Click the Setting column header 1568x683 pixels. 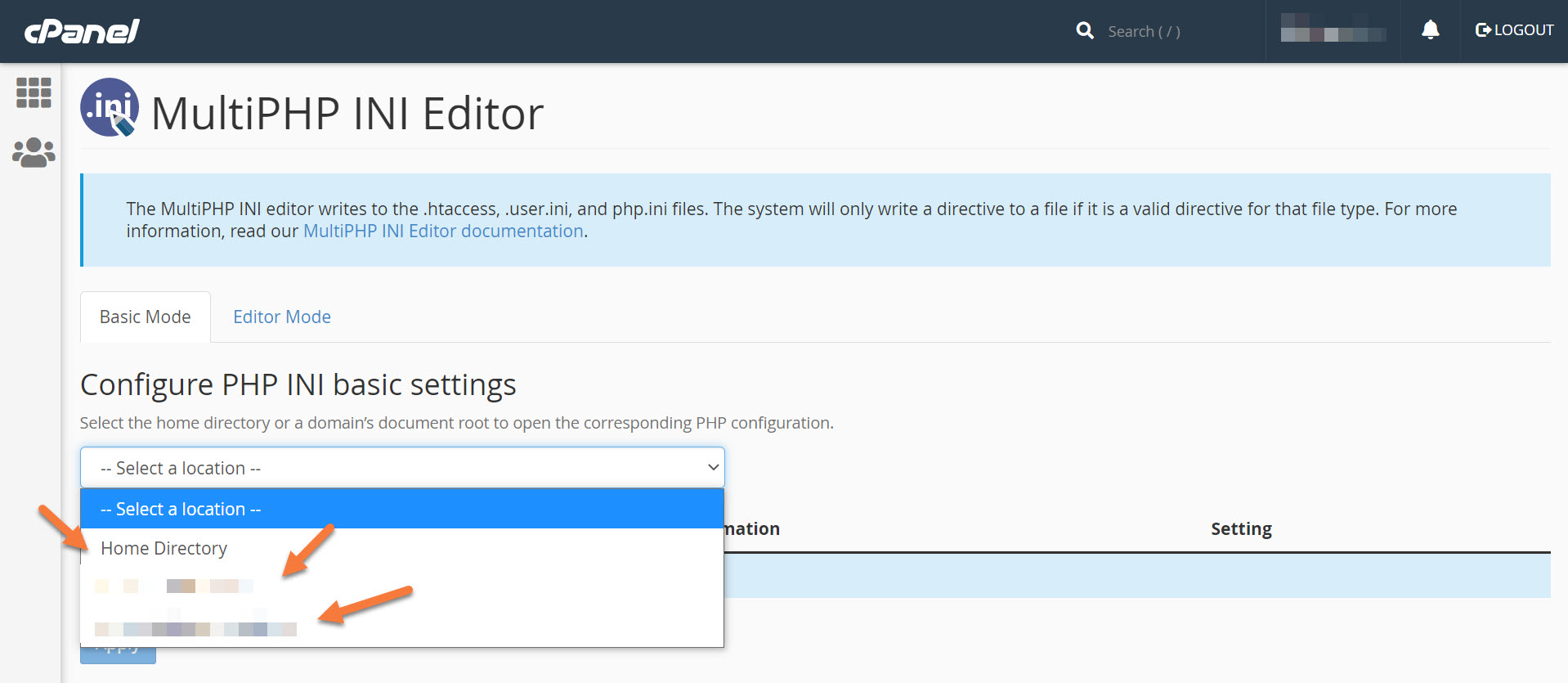point(1241,529)
